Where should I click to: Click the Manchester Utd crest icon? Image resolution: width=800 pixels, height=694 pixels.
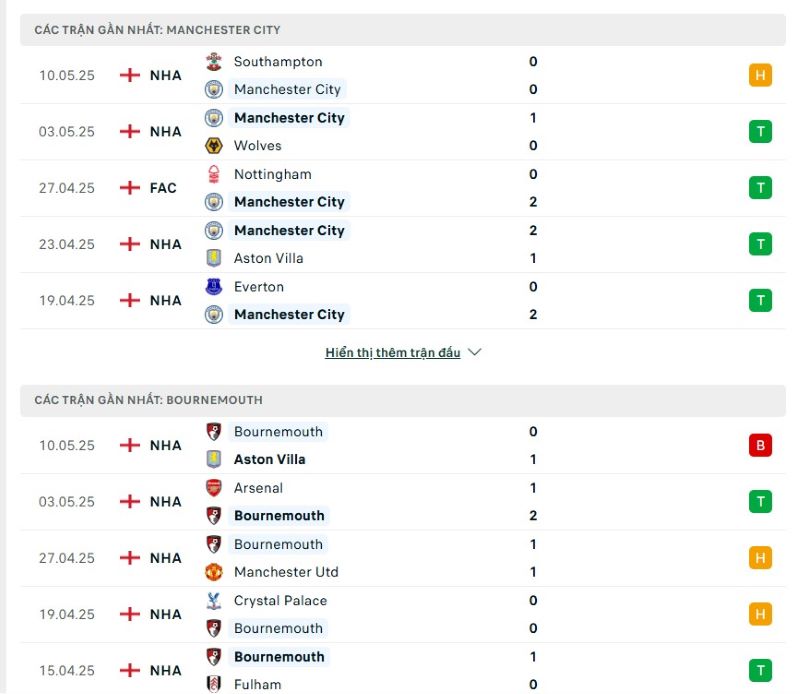click(214, 572)
